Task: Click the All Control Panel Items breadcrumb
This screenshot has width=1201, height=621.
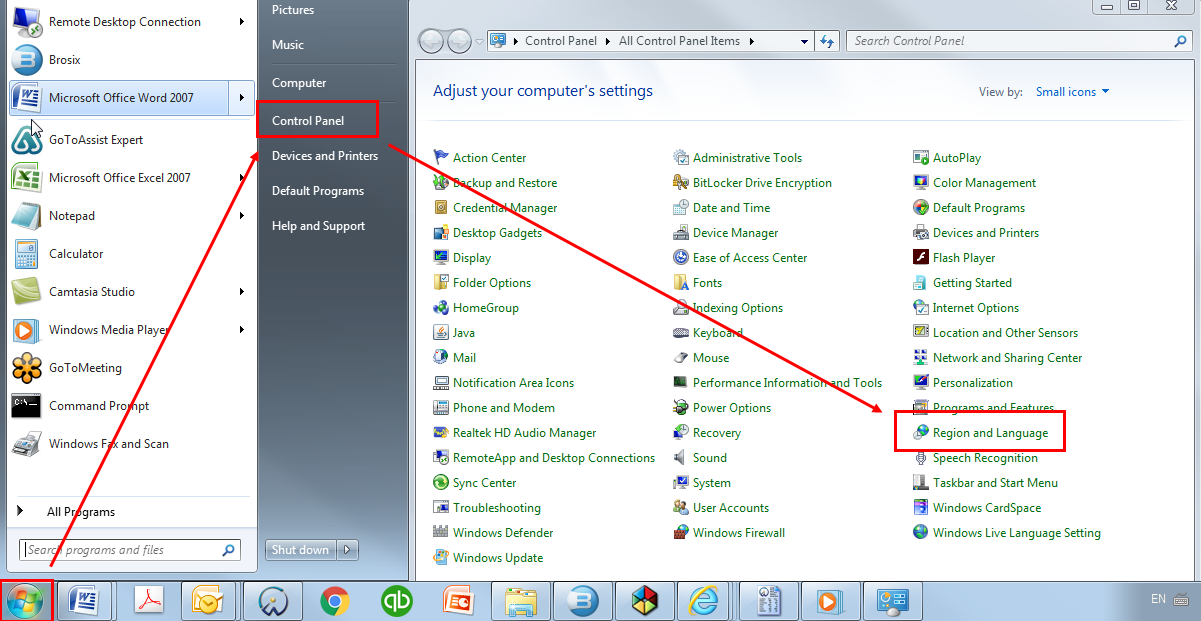Action: pyautogui.click(x=679, y=41)
